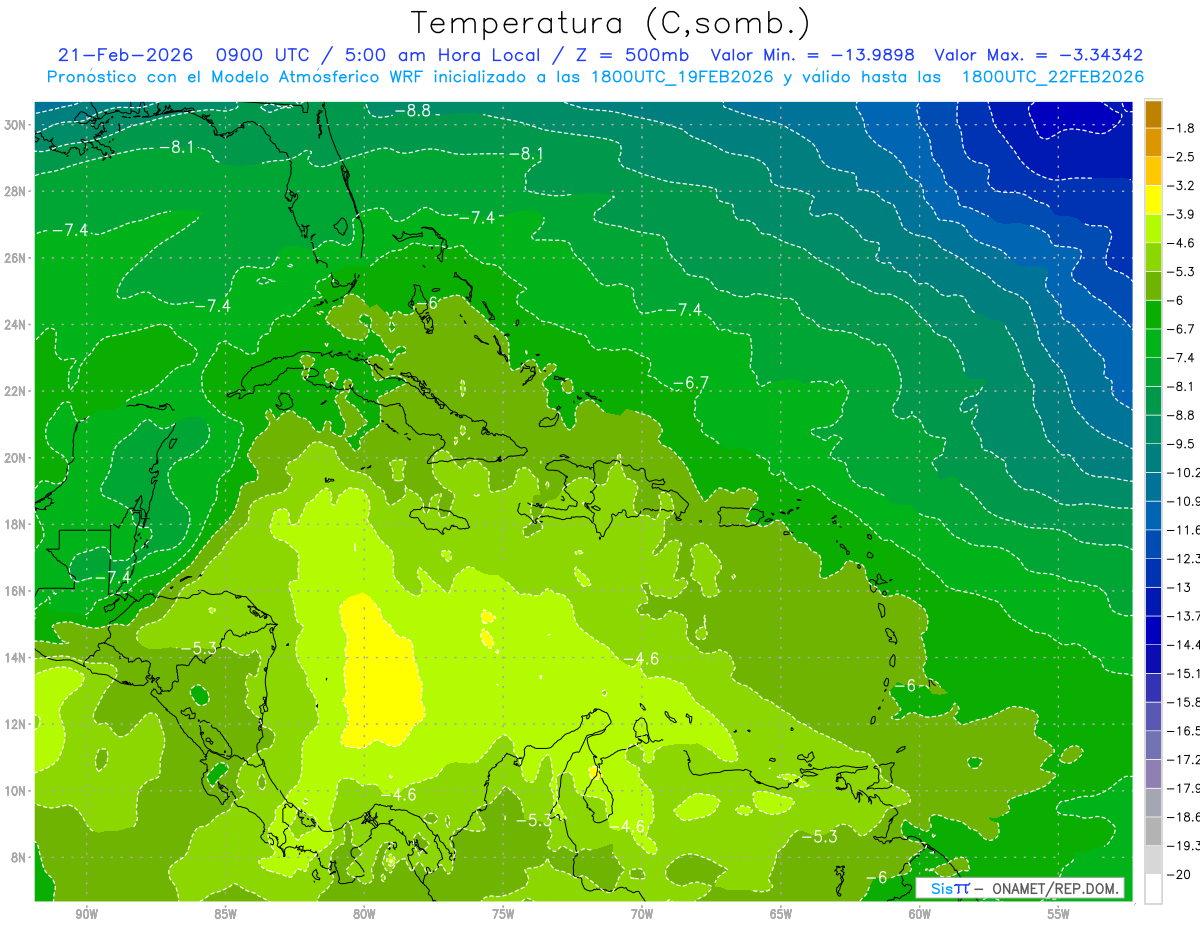Click the "65W" longitude axis label

pyautogui.click(x=781, y=914)
